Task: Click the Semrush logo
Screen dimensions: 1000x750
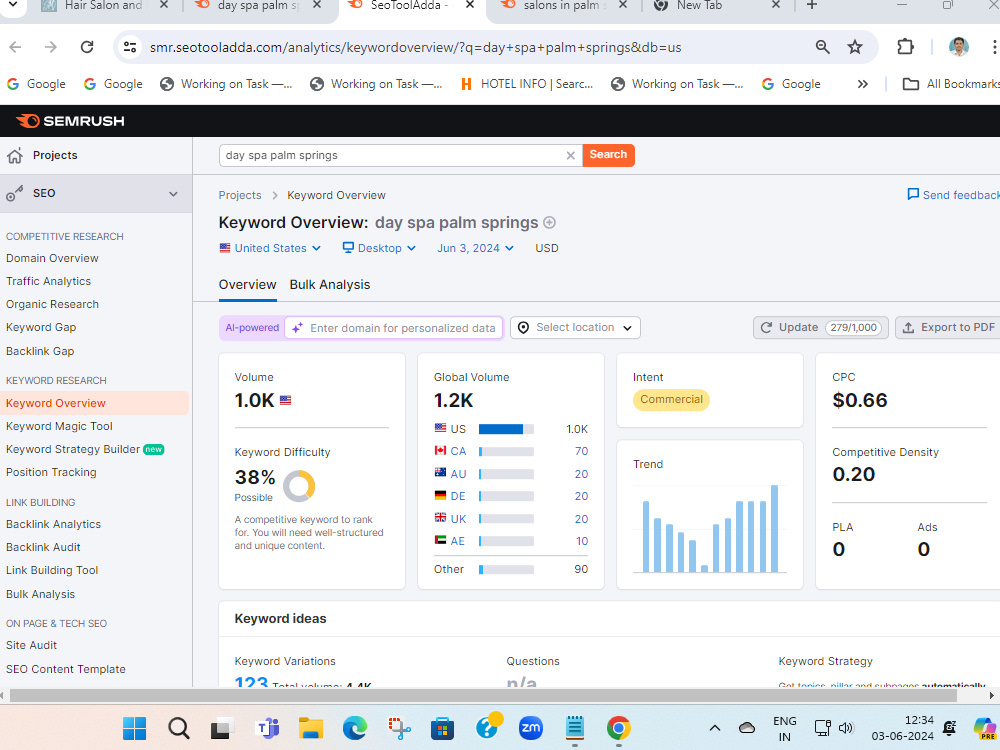Action: 70,121
